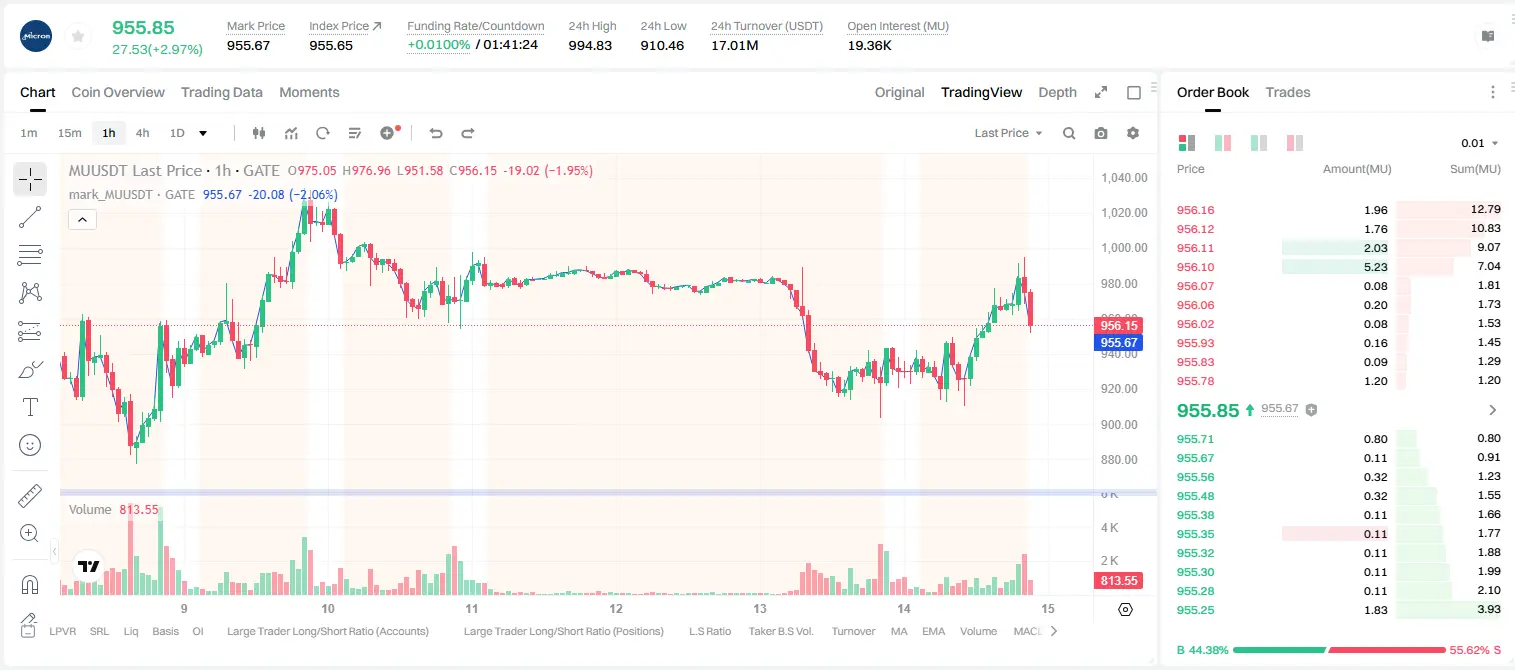
Task: Take a chart snapshot with camera icon
Action: coord(1101,133)
